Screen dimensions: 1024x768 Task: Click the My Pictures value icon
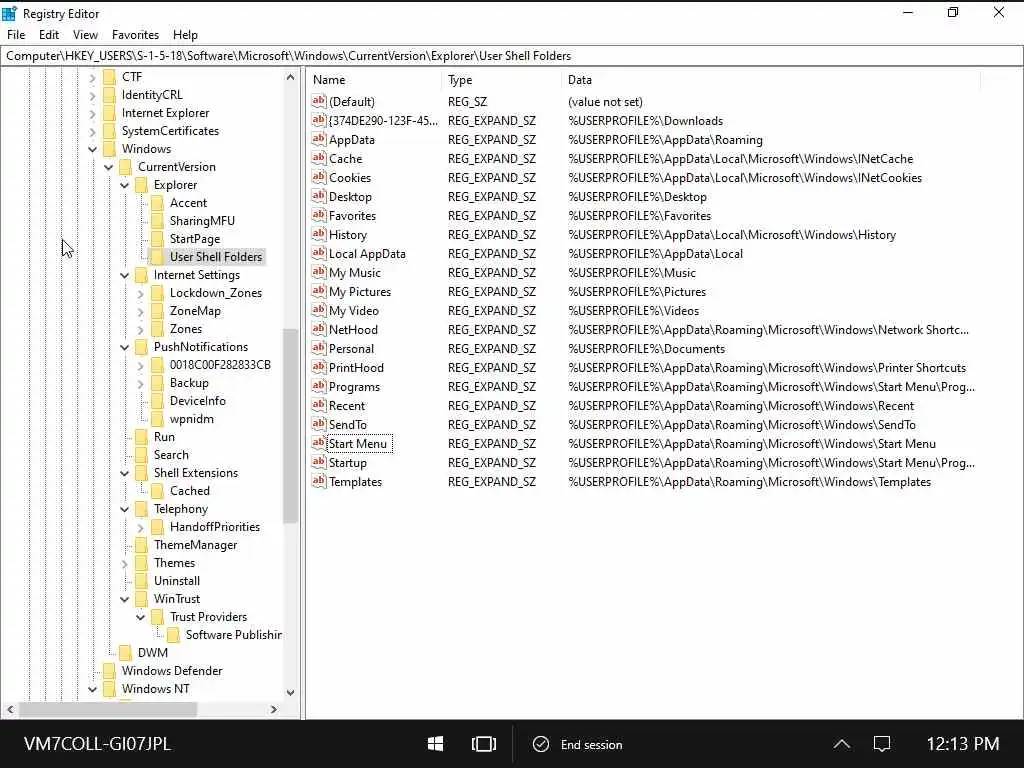click(319, 291)
